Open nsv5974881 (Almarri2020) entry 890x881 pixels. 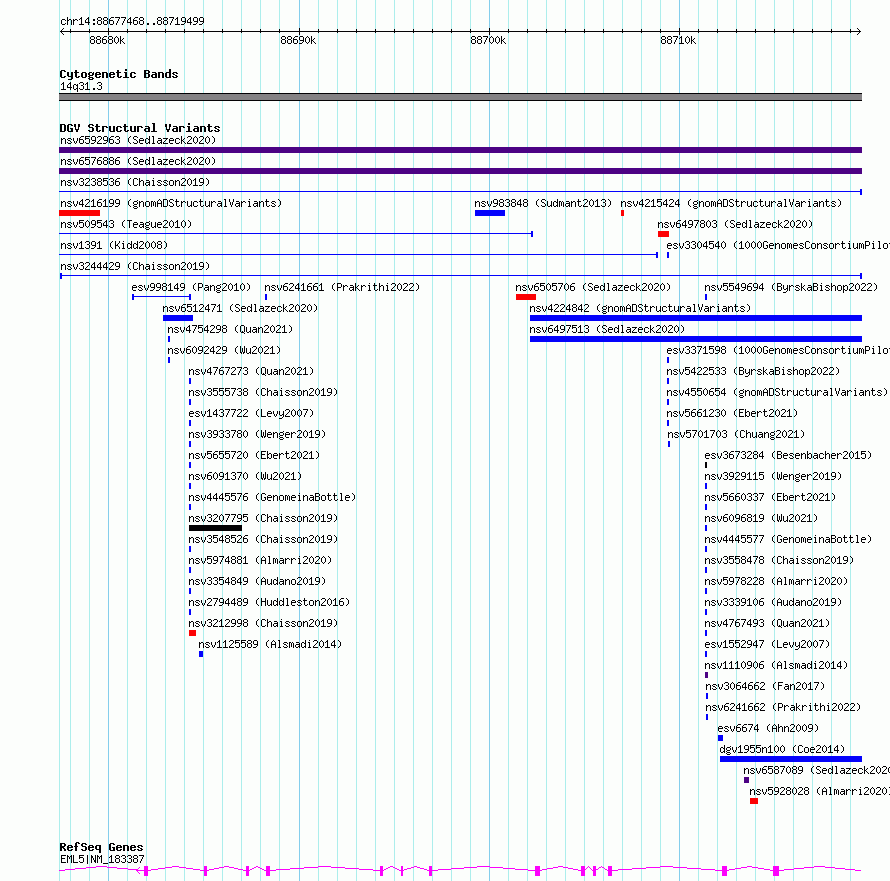coord(260,560)
